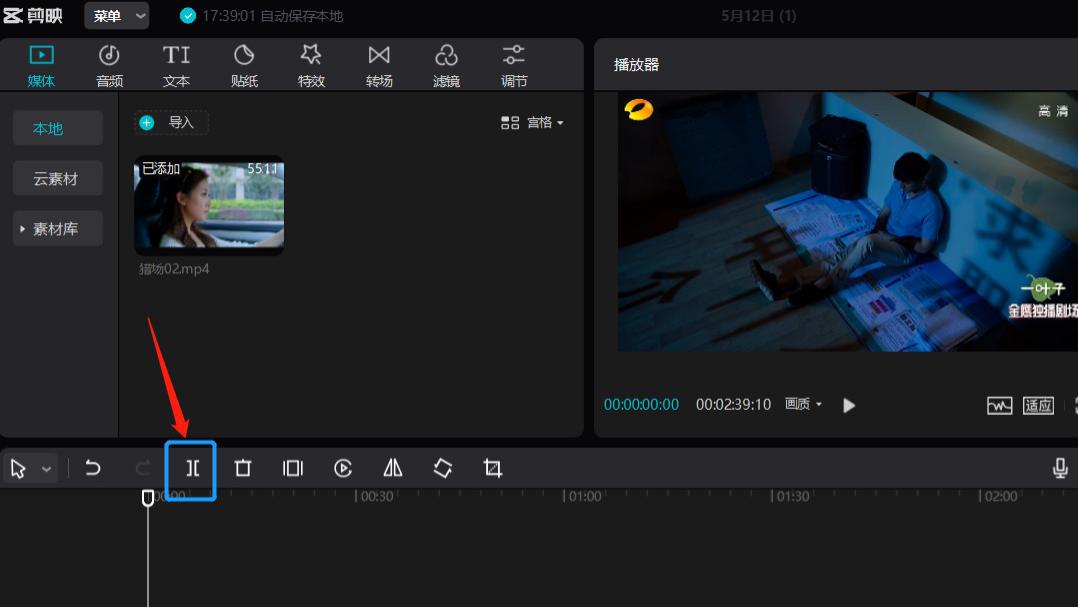
Task: Open the 画质 quality dropdown
Action: coord(803,404)
